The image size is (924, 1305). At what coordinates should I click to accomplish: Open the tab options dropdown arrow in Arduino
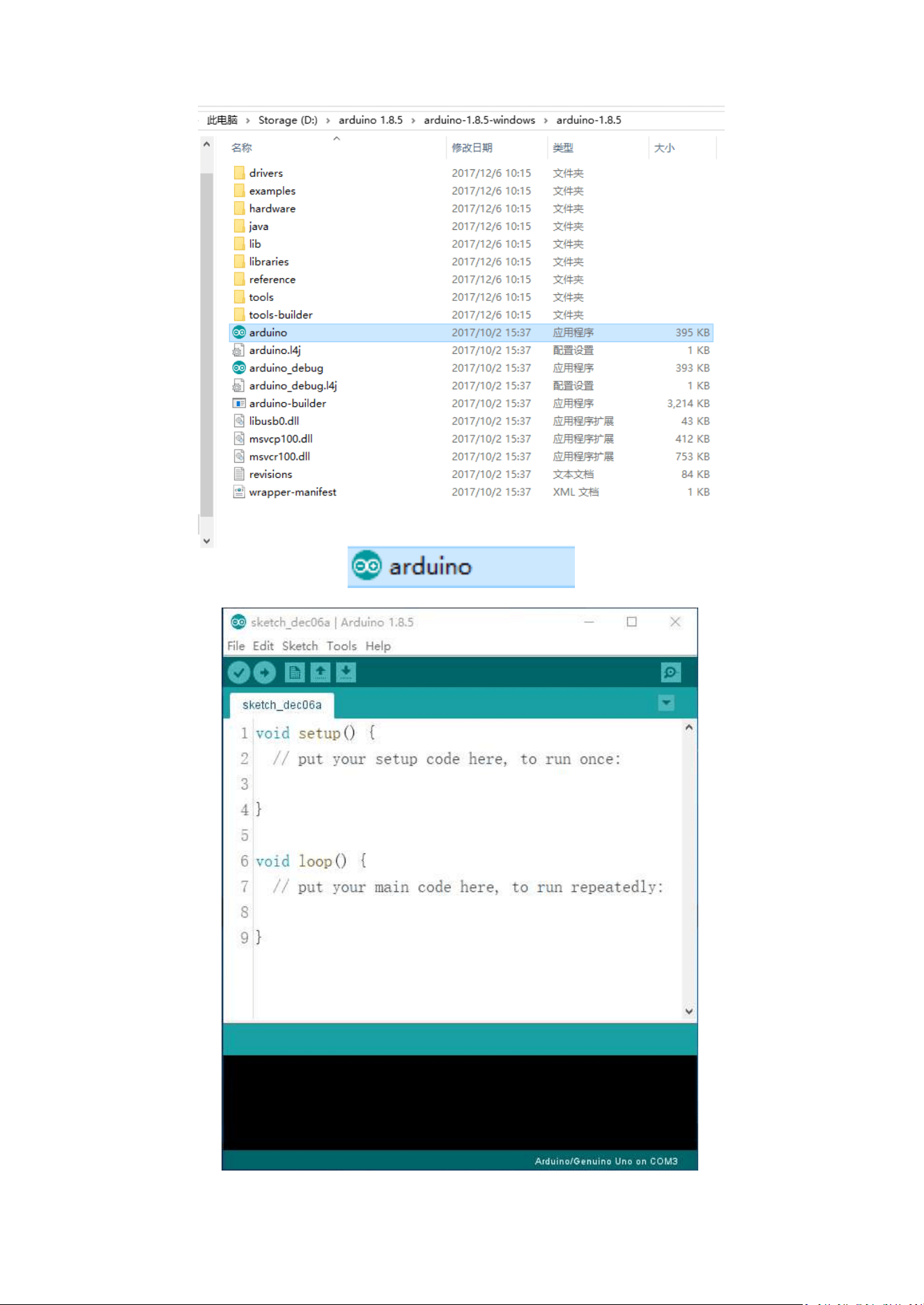coord(666,703)
